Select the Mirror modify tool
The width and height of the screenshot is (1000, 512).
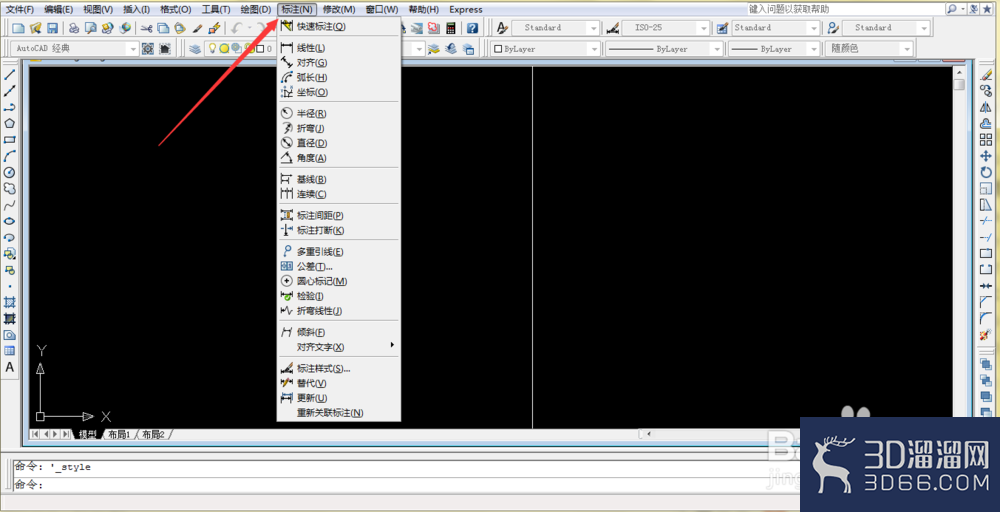[986, 108]
